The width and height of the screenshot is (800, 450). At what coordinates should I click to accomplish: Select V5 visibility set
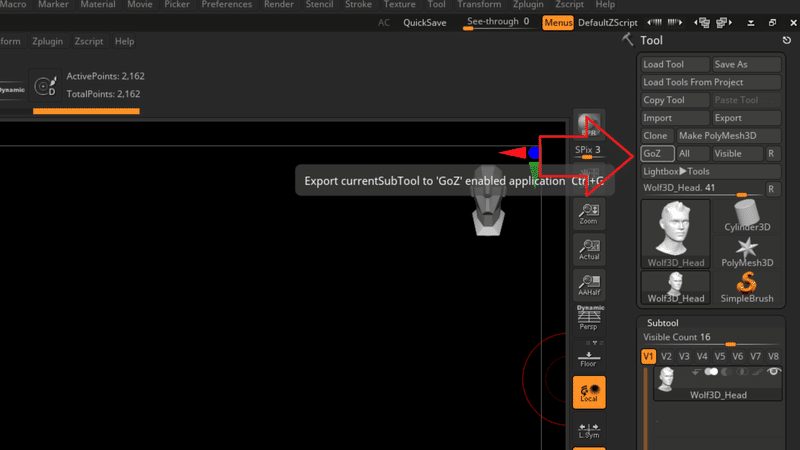coord(719,356)
